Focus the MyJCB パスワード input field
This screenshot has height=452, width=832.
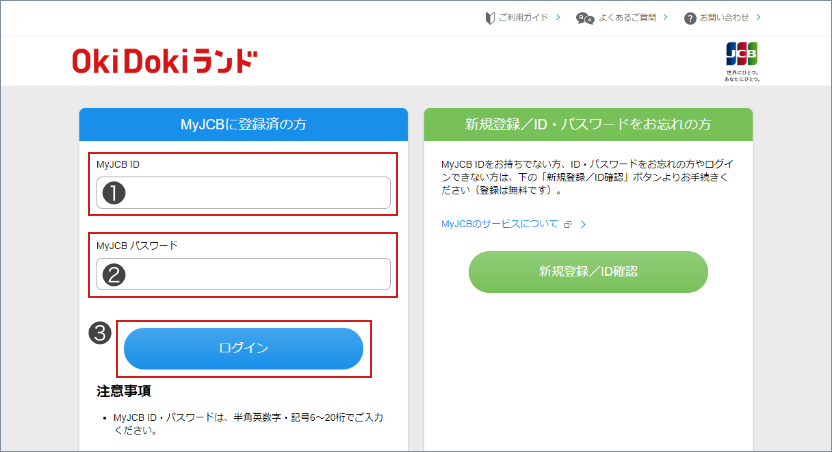(243, 274)
